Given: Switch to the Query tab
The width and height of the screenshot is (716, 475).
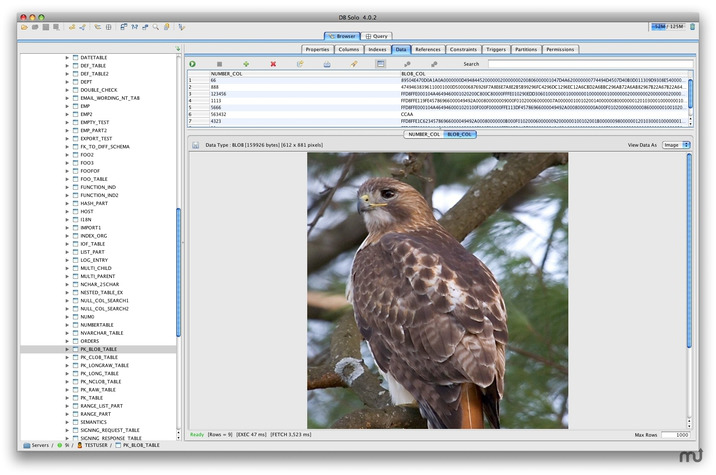Looking at the screenshot, I should coord(376,35).
